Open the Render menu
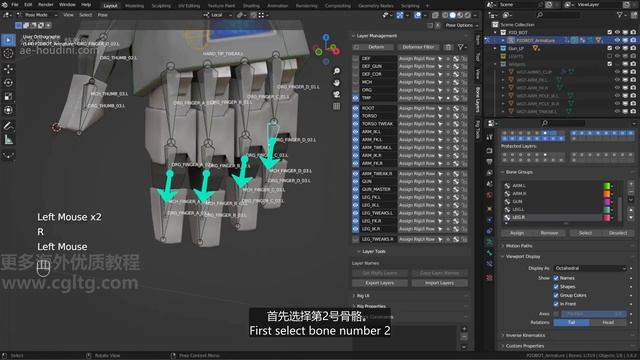The width and height of the screenshot is (640, 360). coord(46,4)
